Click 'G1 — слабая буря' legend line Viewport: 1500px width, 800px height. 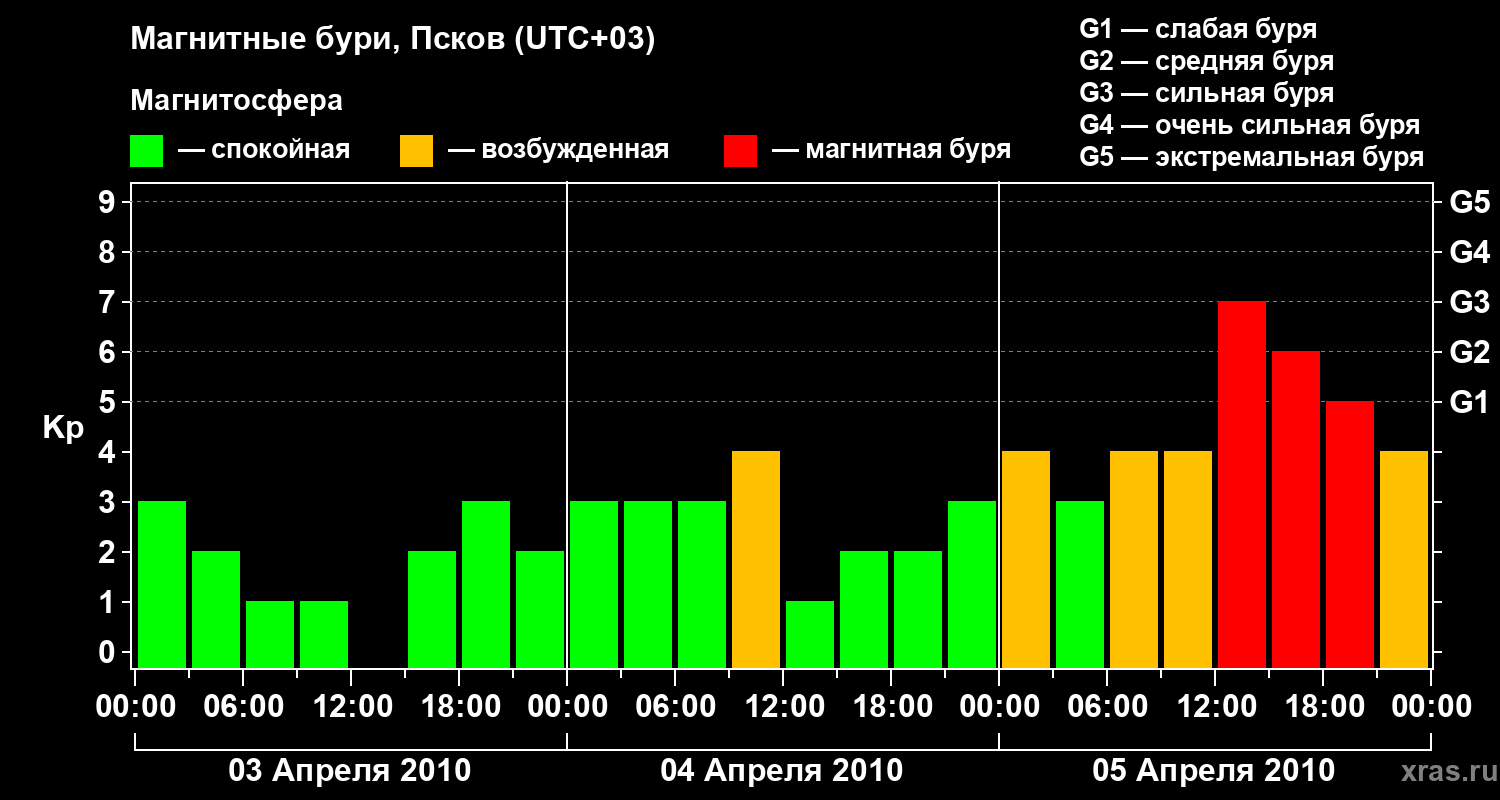click(1198, 29)
